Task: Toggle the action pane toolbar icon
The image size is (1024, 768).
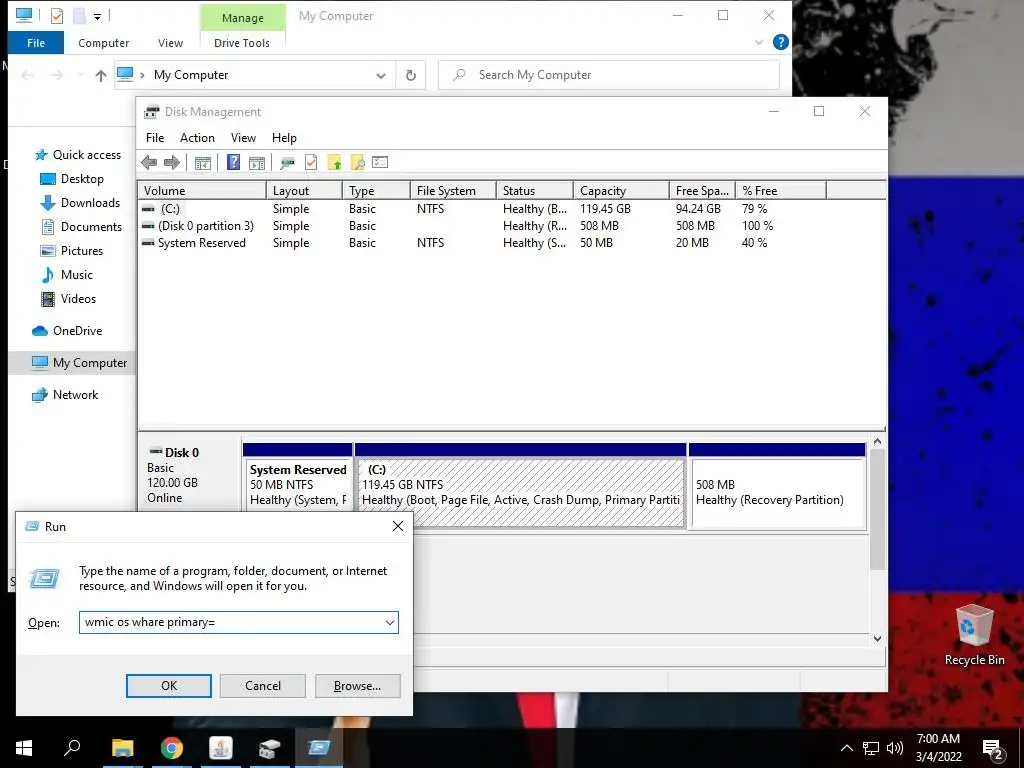Action: point(257,163)
